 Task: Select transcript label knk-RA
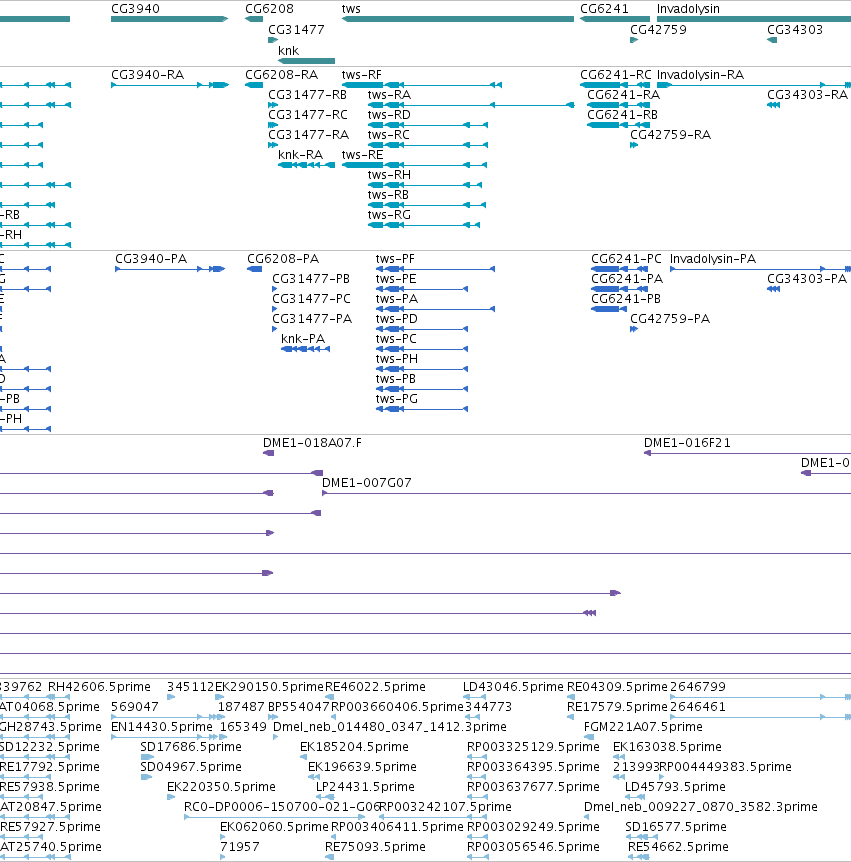300,155
